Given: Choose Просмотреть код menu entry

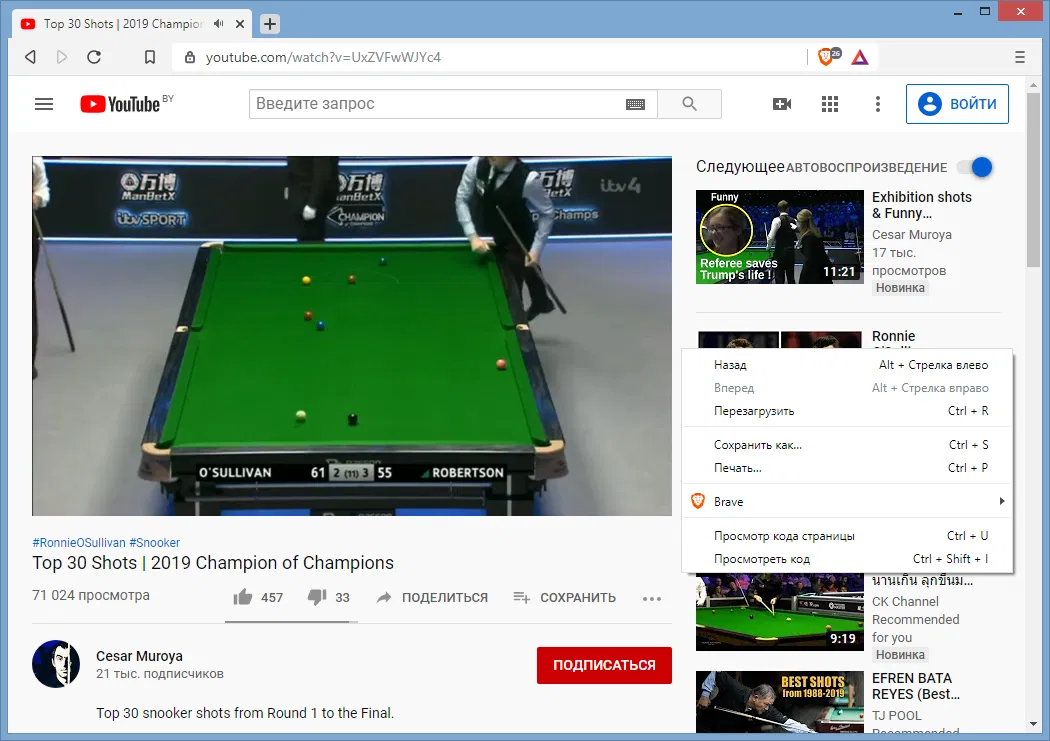Looking at the screenshot, I should click(x=847, y=559).
